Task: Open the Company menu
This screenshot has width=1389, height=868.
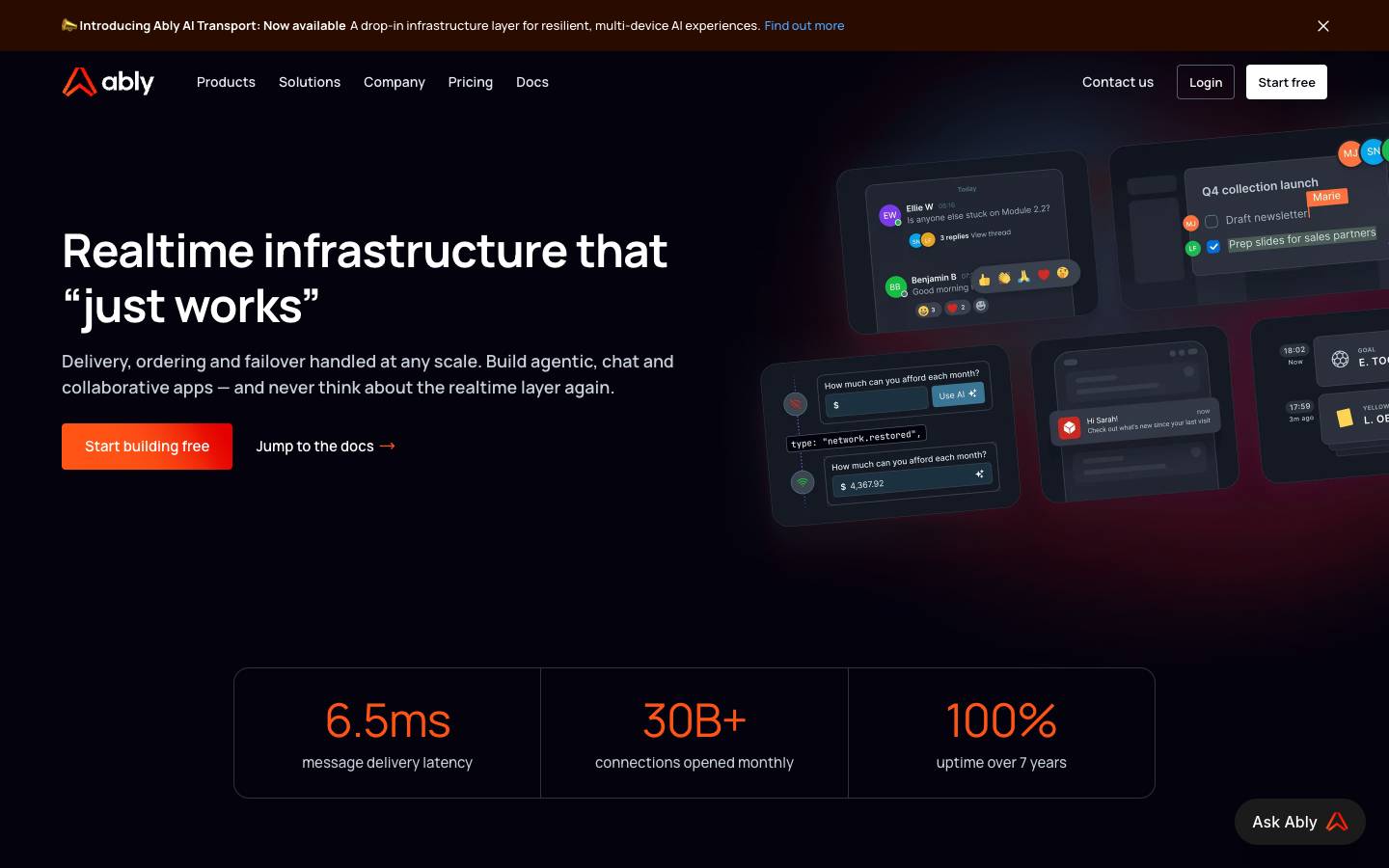Action: [x=395, y=82]
